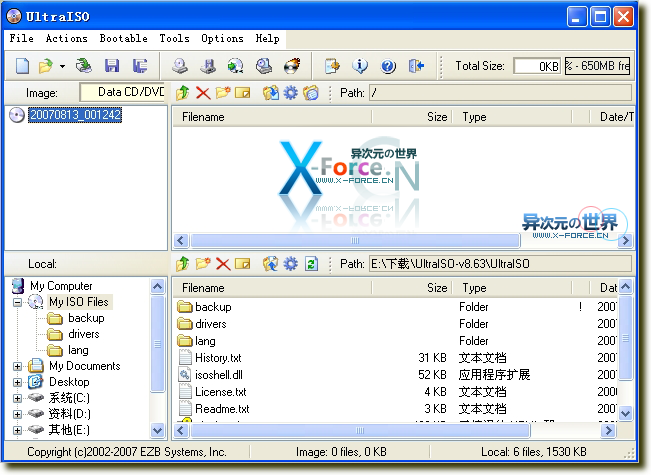This screenshot has width=651, height=475.
Task: Click the Add to image icon in Local pane
Action: (271, 264)
